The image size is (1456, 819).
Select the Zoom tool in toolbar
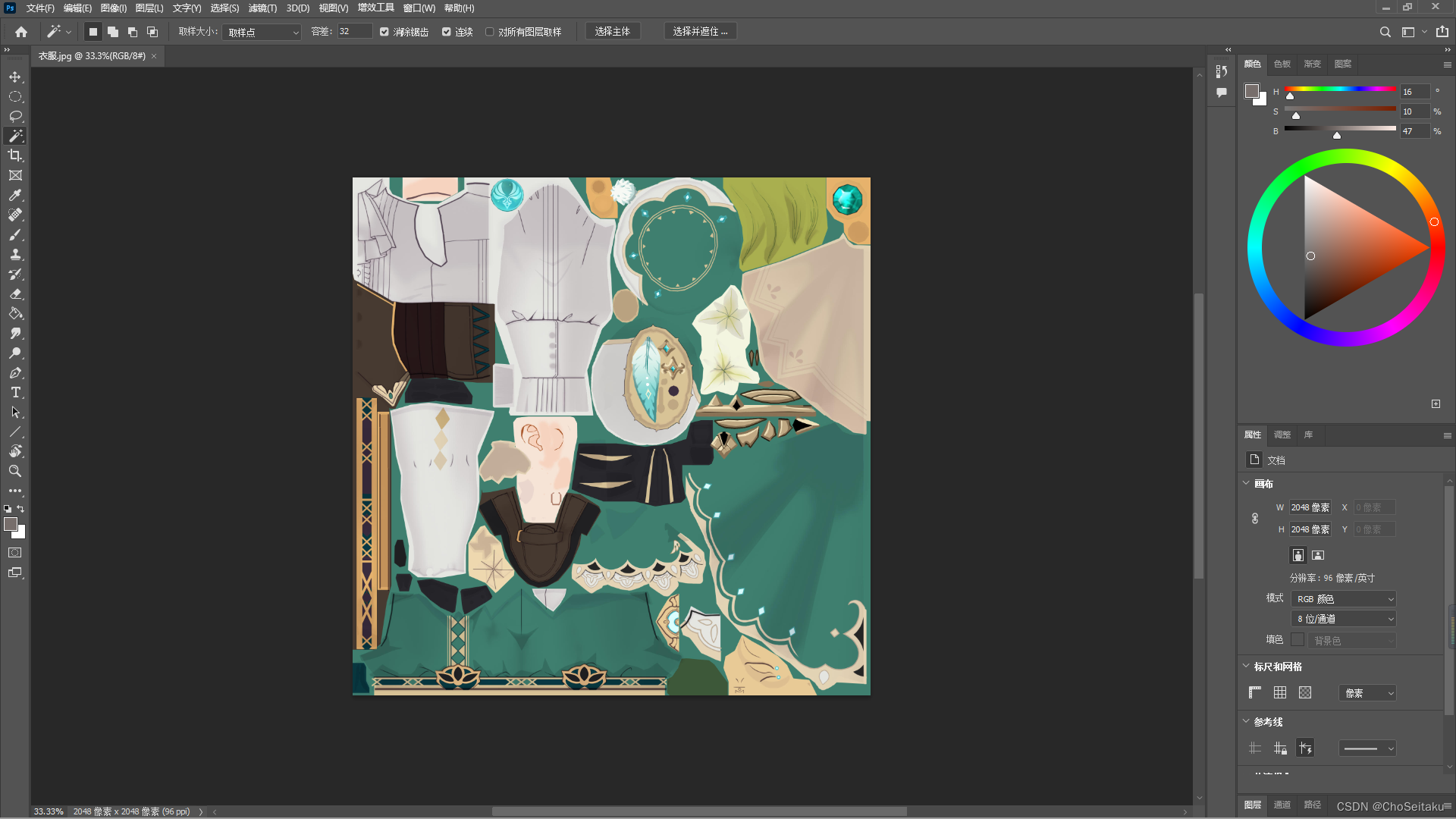click(x=15, y=471)
